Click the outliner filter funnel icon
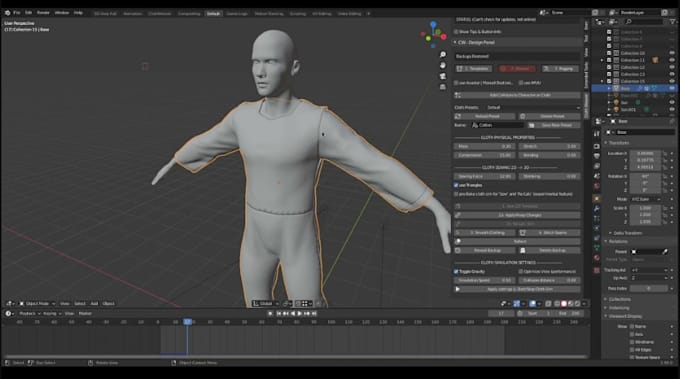The image size is (680, 379). click(673, 21)
